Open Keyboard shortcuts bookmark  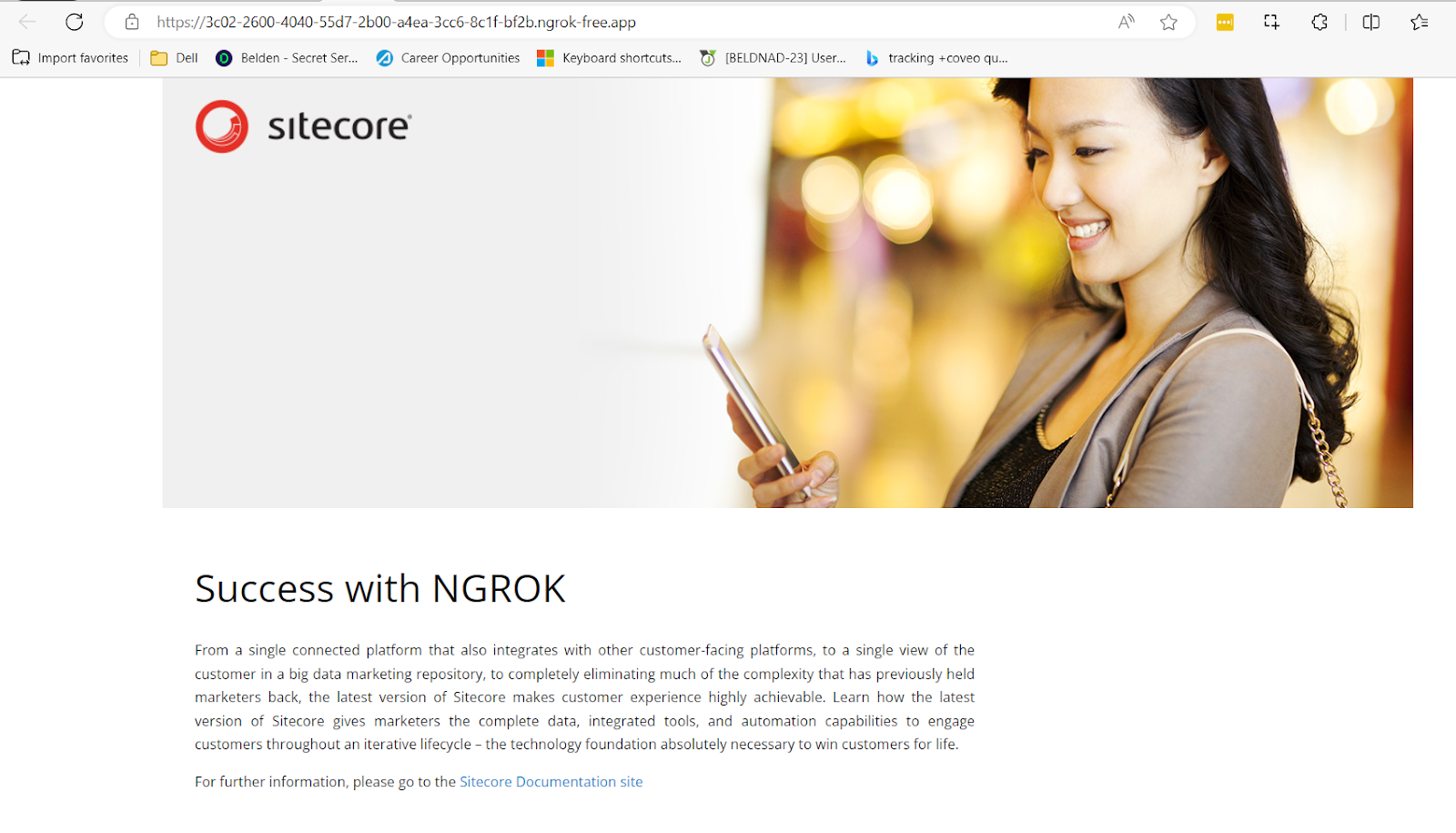[x=609, y=57]
